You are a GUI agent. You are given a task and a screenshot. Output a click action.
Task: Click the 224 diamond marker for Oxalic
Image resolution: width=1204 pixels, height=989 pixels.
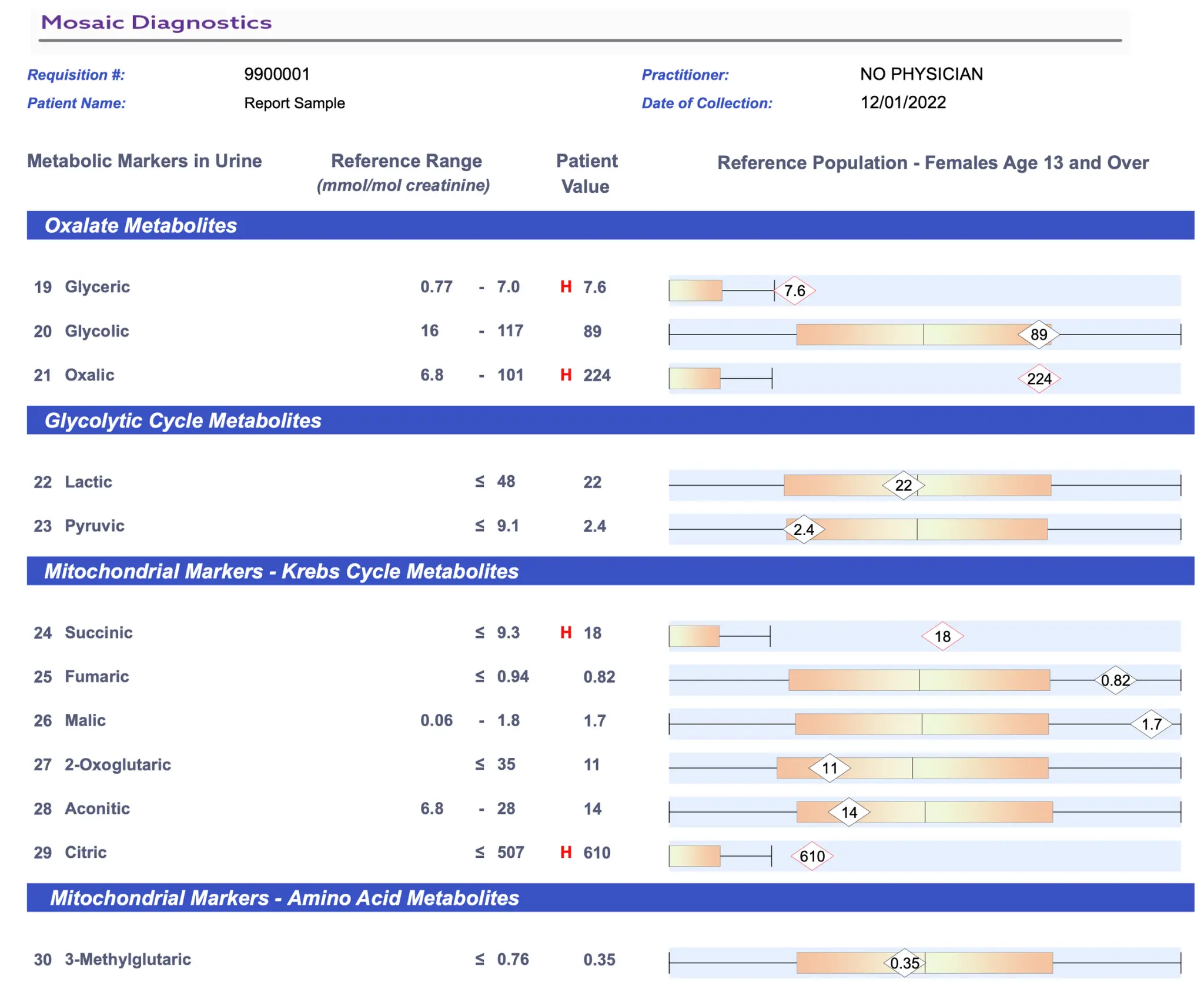coord(1039,379)
